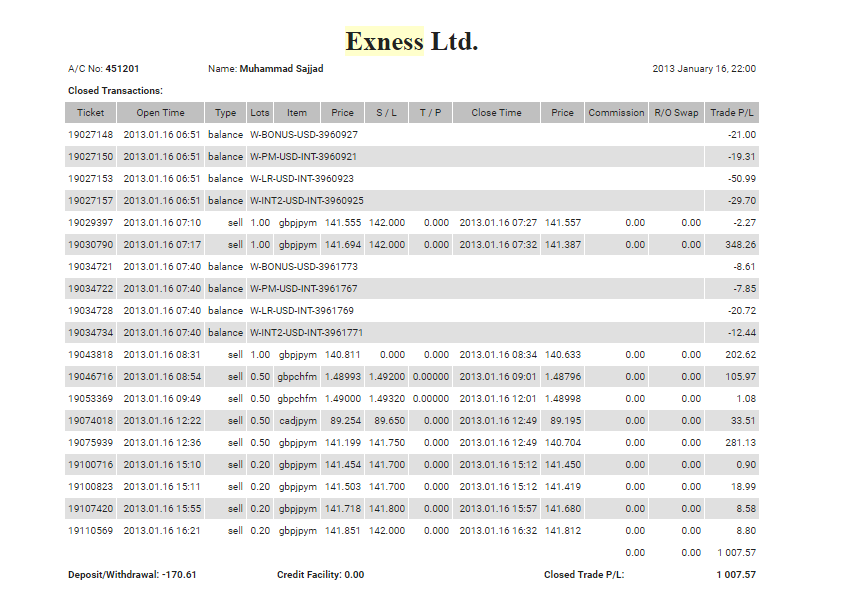
Task: Click the Ticket column header
Action: 90,112
